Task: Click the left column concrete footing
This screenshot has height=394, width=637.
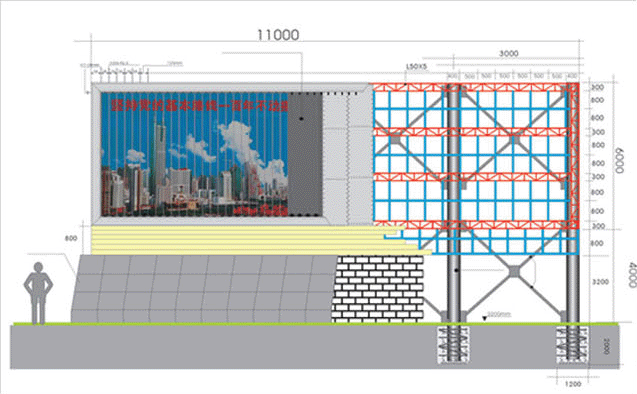Action: [x=453, y=344]
